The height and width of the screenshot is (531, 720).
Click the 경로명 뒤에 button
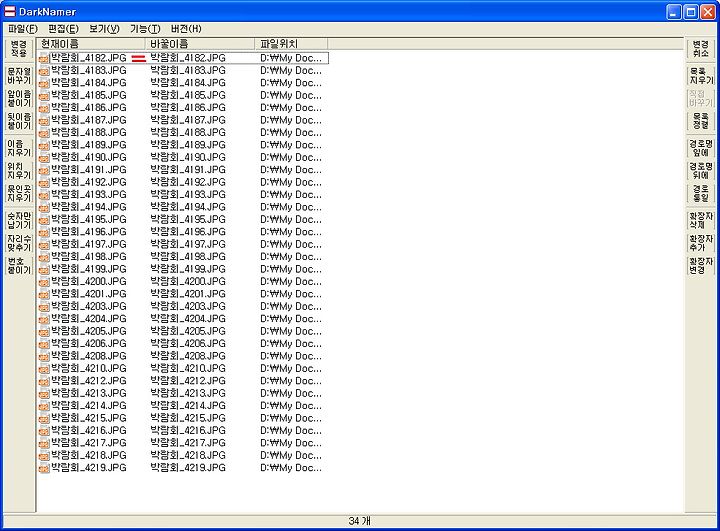click(701, 170)
